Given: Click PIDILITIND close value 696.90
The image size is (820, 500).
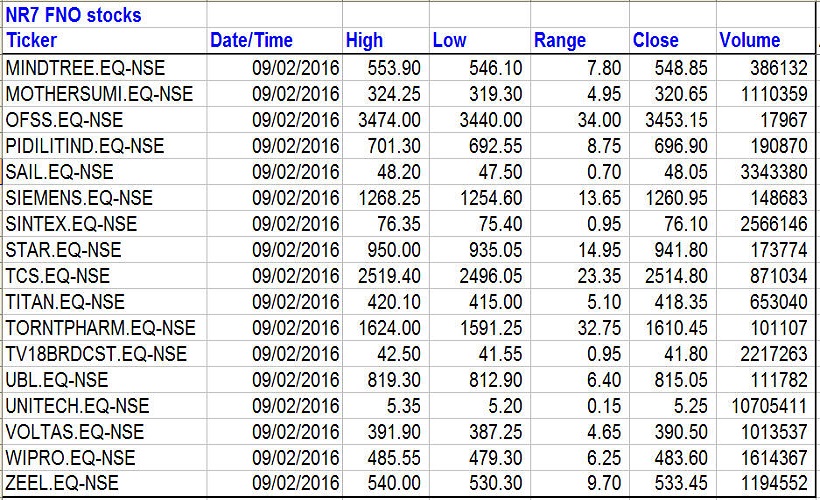Looking at the screenshot, I should pyautogui.click(x=681, y=146).
